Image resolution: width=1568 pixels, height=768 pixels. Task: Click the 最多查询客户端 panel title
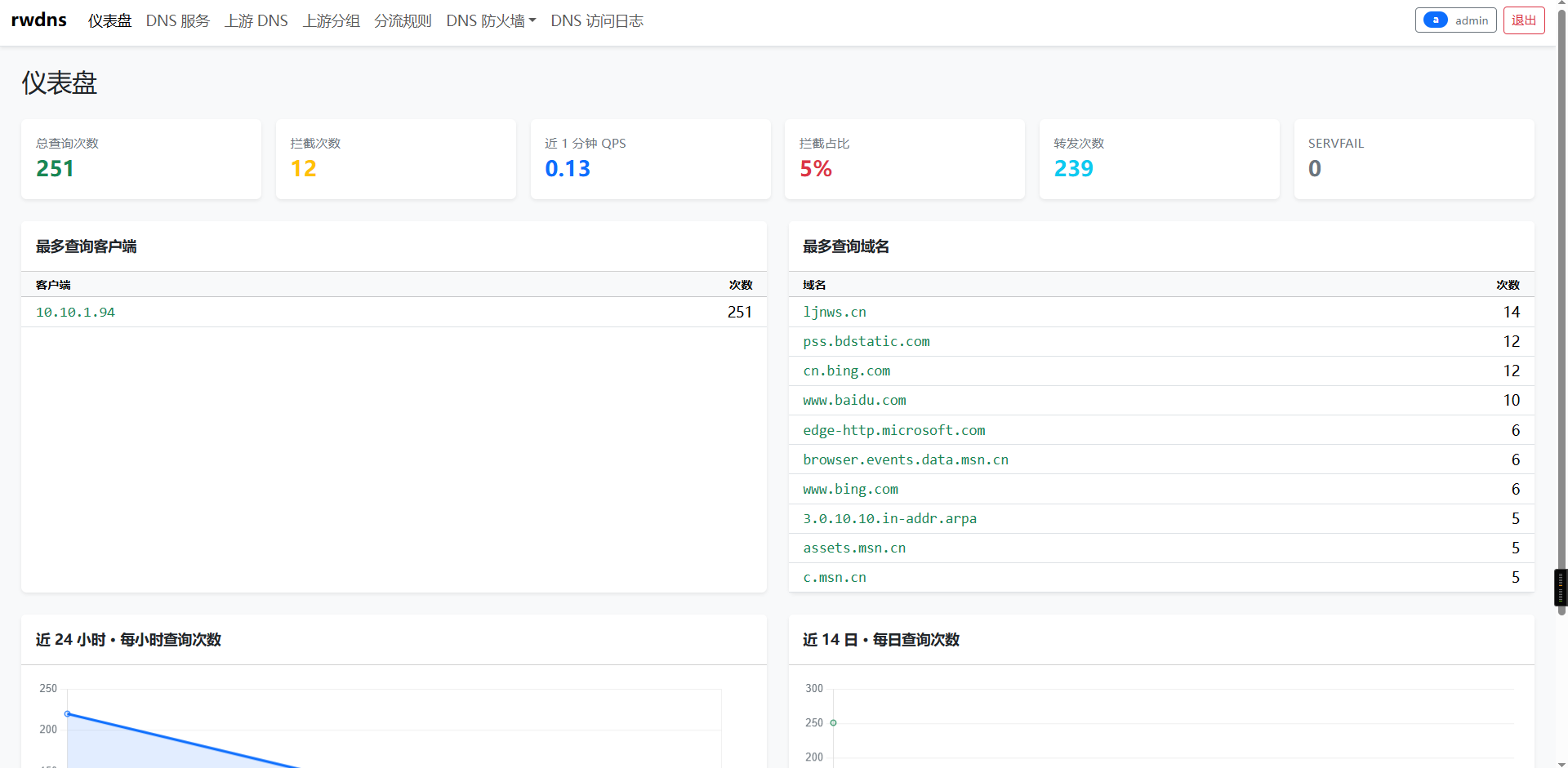click(87, 246)
